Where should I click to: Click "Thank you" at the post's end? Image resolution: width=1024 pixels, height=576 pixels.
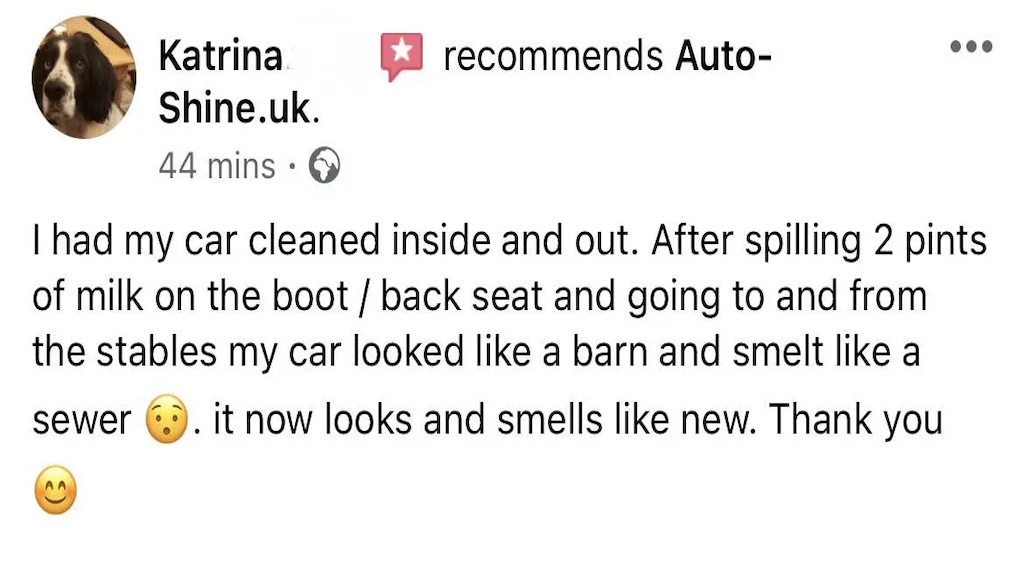(856, 419)
